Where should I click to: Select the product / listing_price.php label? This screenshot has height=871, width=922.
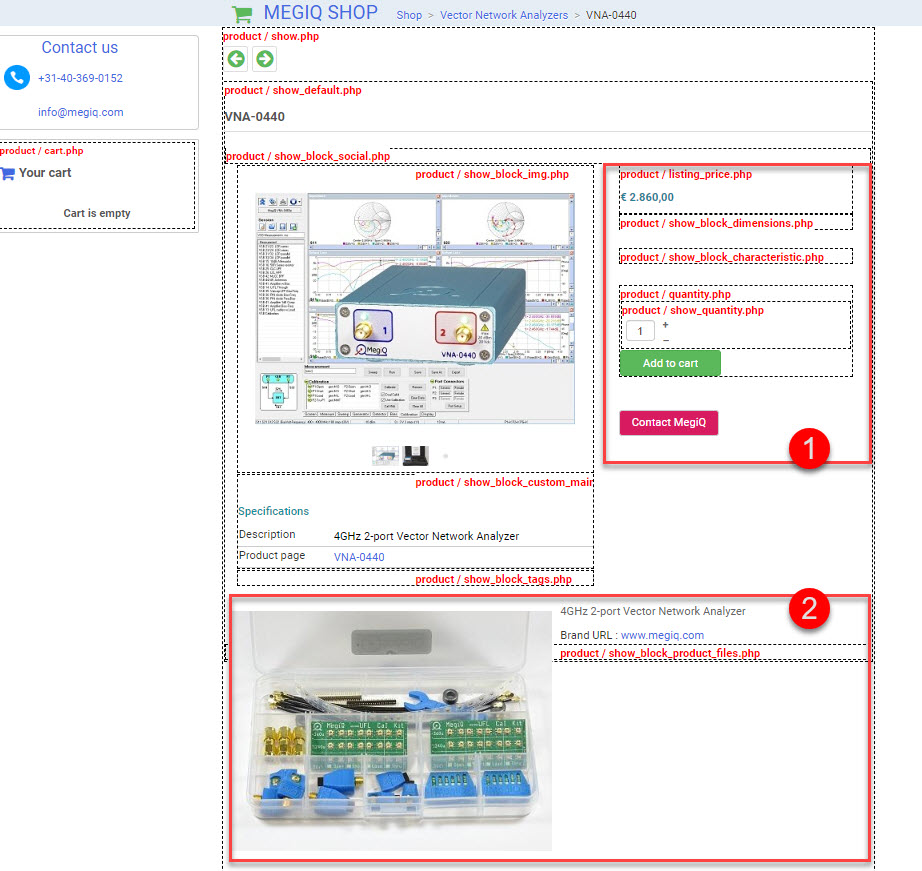pyautogui.click(x=686, y=174)
